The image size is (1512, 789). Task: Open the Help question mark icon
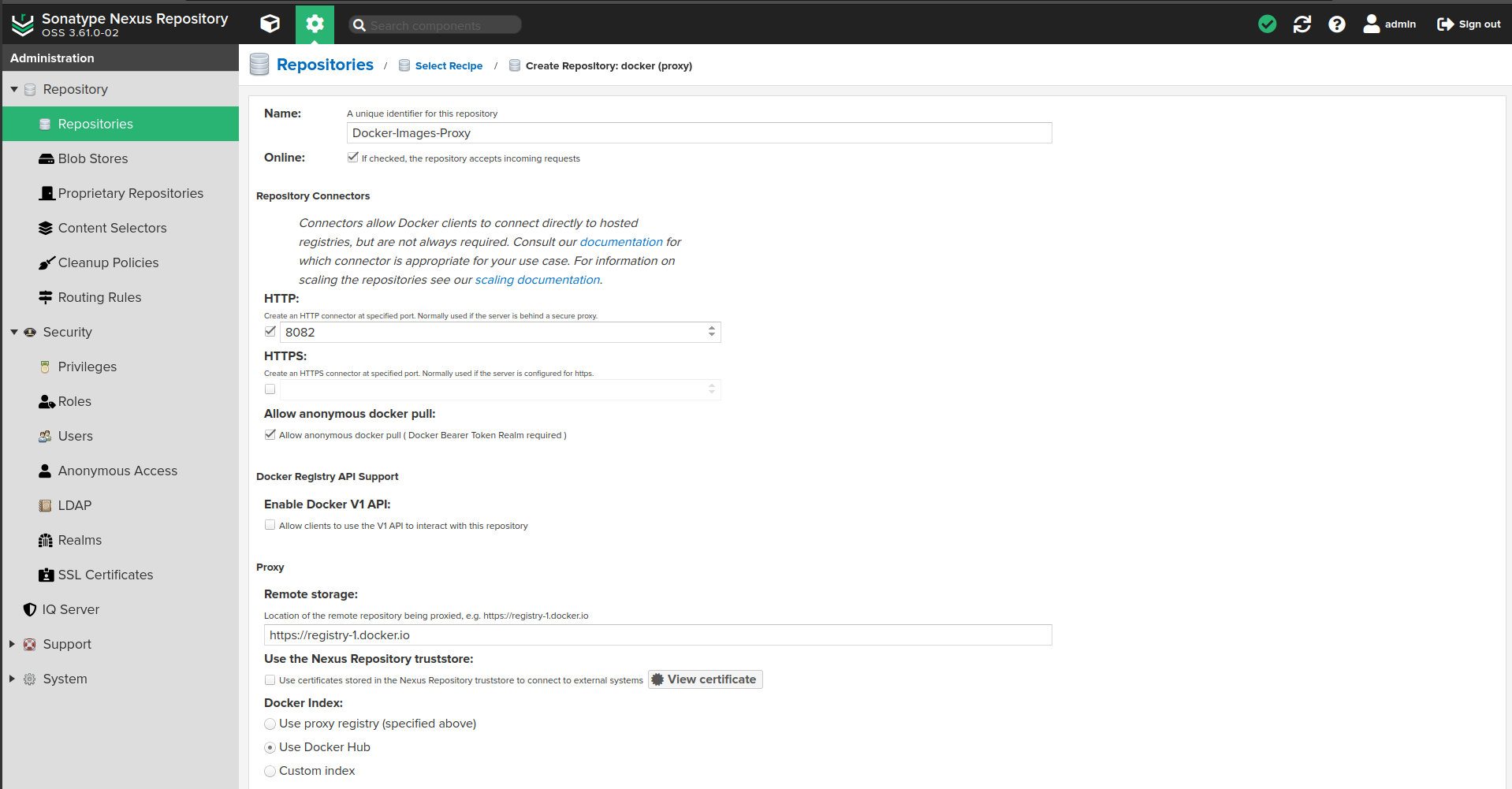(x=1336, y=24)
